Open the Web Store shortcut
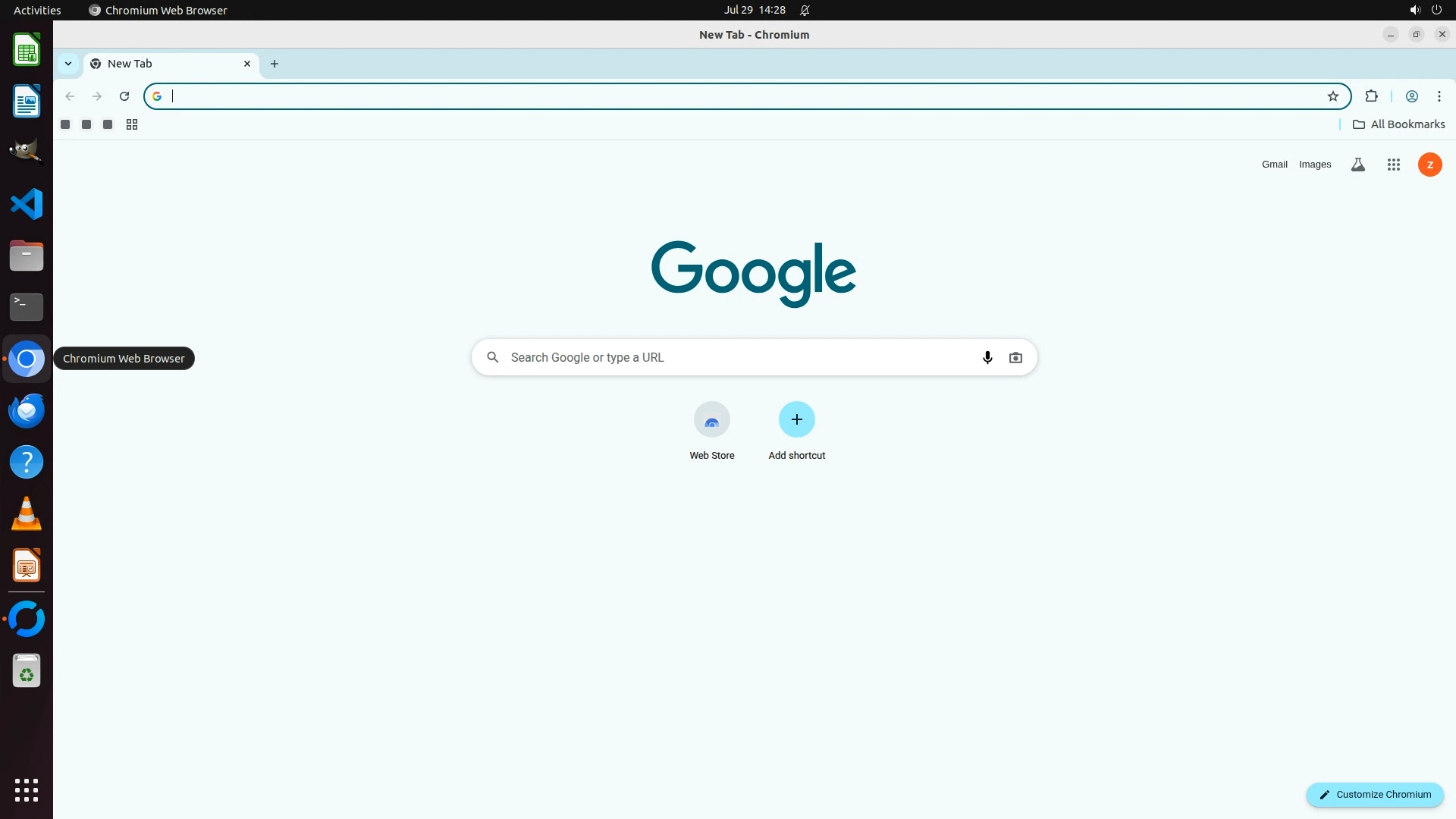 coord(711,430)
